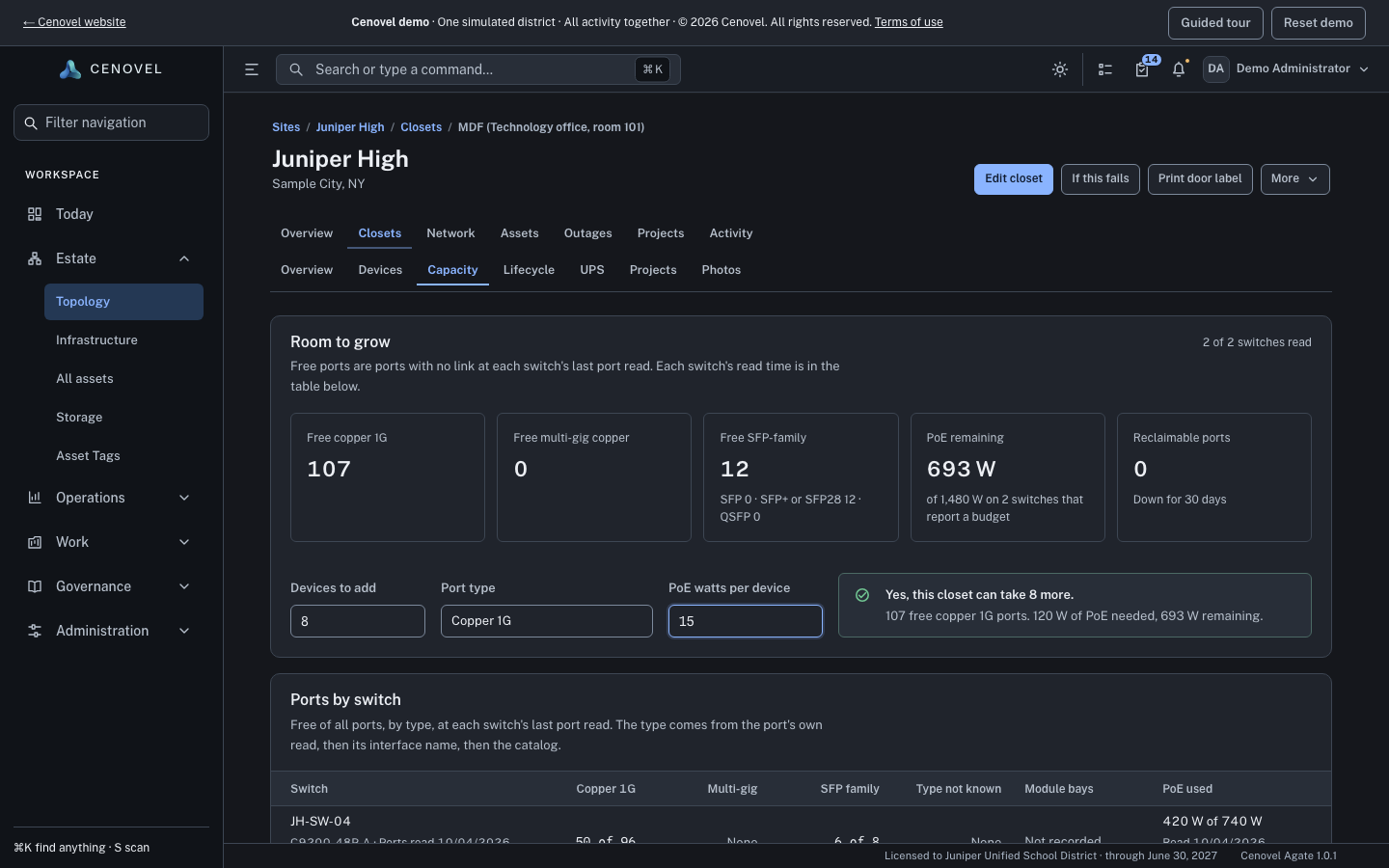Select Infrastructure in sidebar

pos(123,340)
